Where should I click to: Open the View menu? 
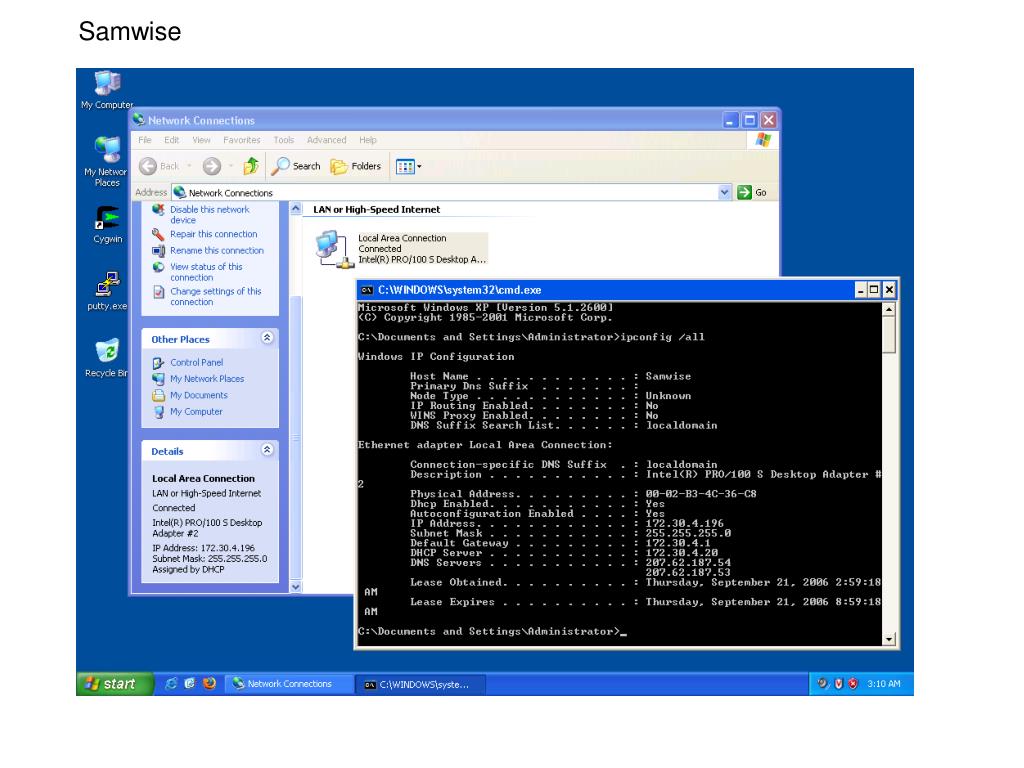[201, 140]
